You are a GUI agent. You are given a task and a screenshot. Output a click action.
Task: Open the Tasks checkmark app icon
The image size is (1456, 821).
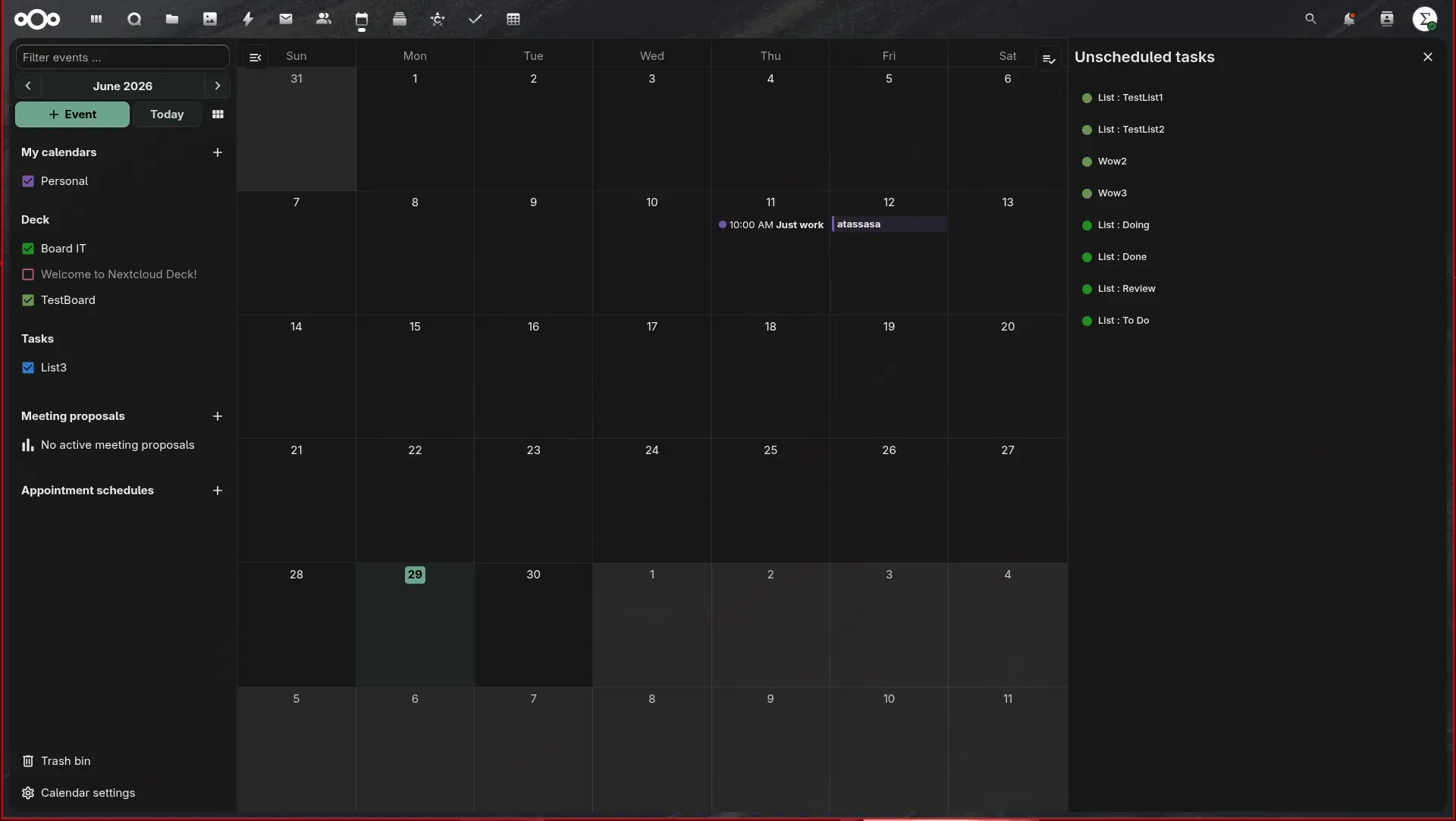click(475, 19)
